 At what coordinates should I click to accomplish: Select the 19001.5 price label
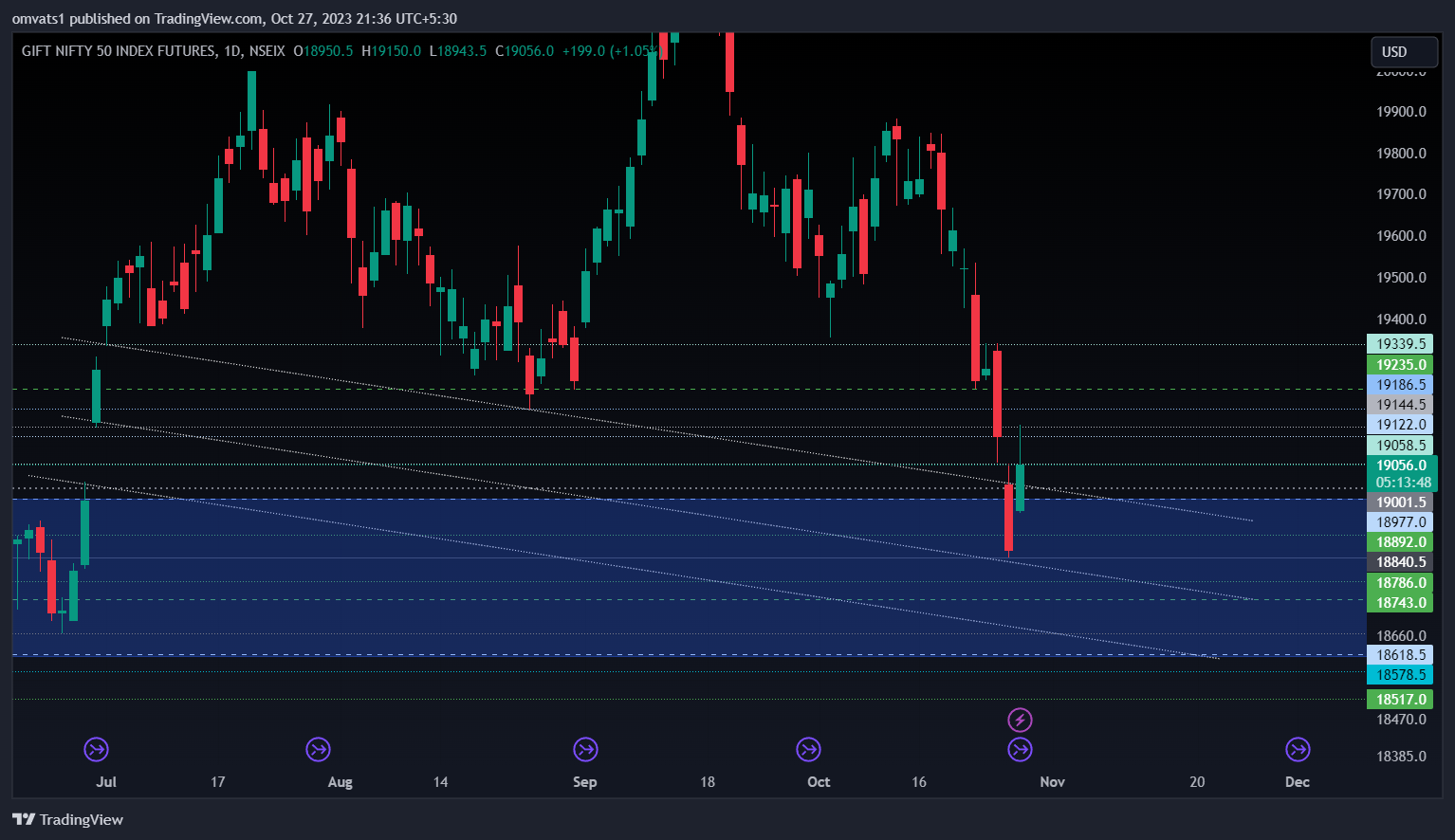click(1400, 502)
